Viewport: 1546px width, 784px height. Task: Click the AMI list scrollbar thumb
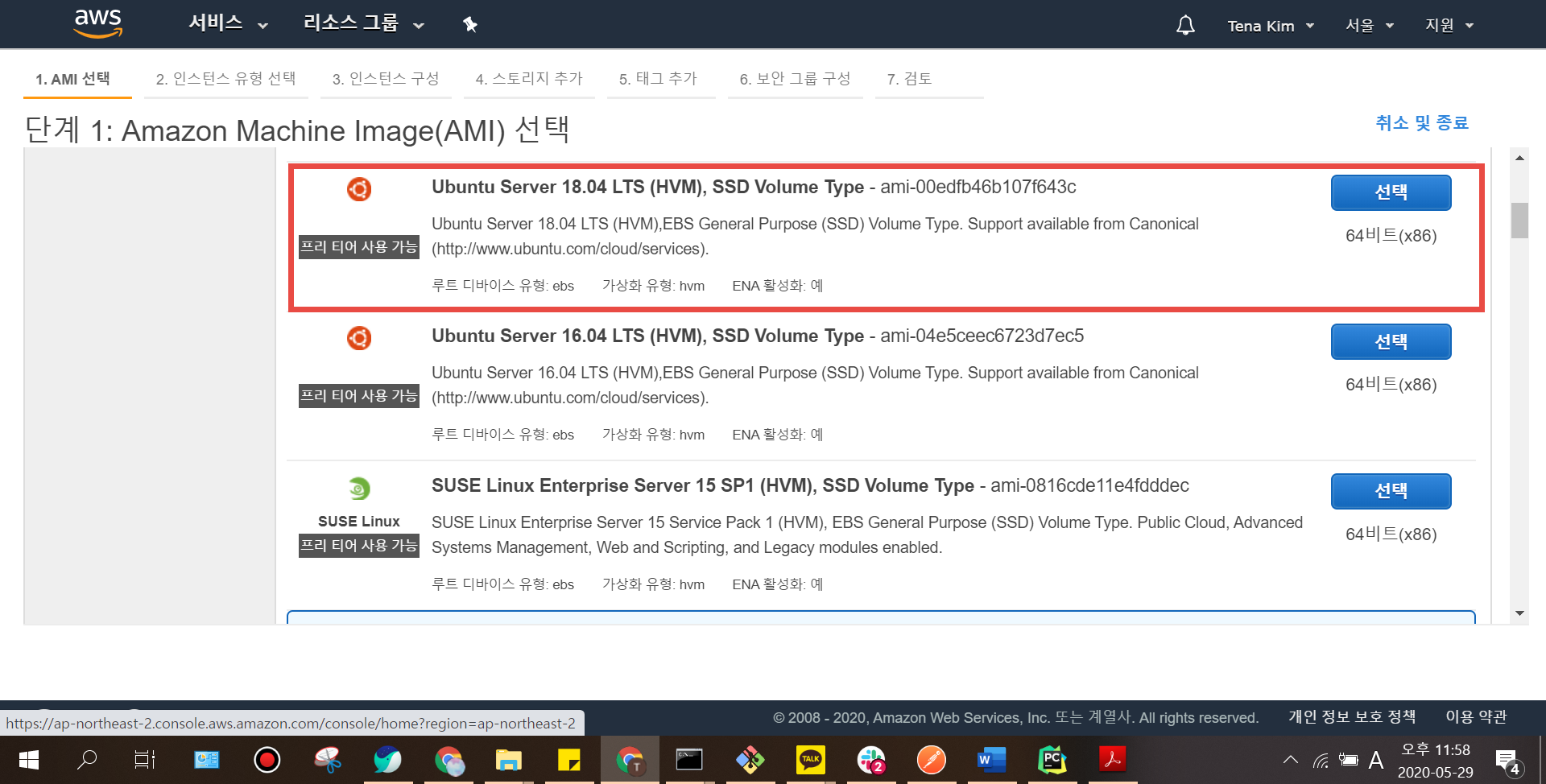click(1519, 220)
